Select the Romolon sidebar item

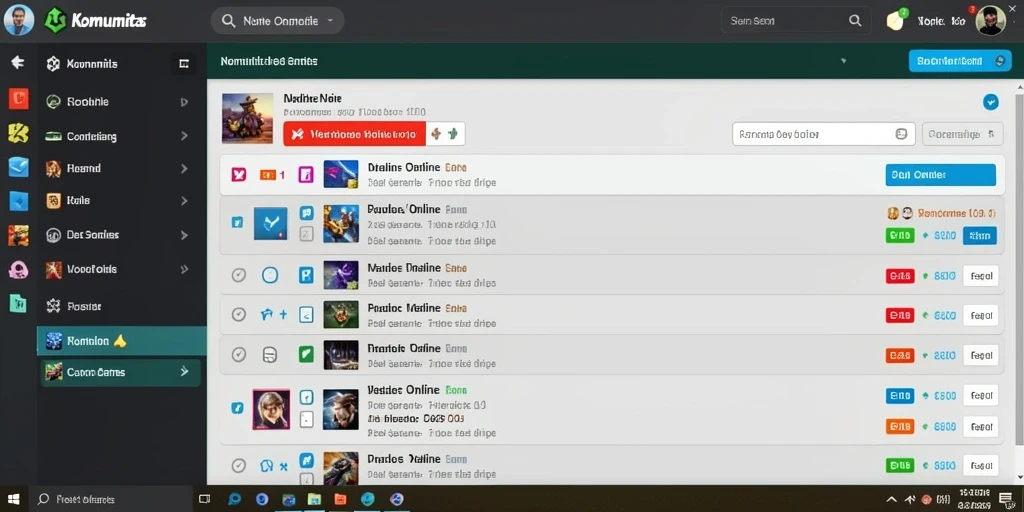click(x=121, y=341)
